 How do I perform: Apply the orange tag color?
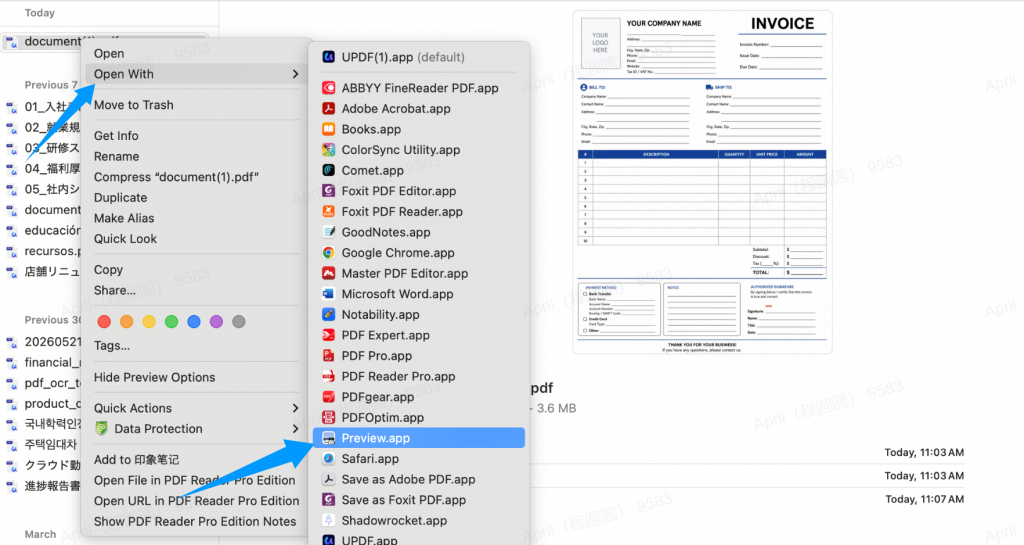[127, 321]
